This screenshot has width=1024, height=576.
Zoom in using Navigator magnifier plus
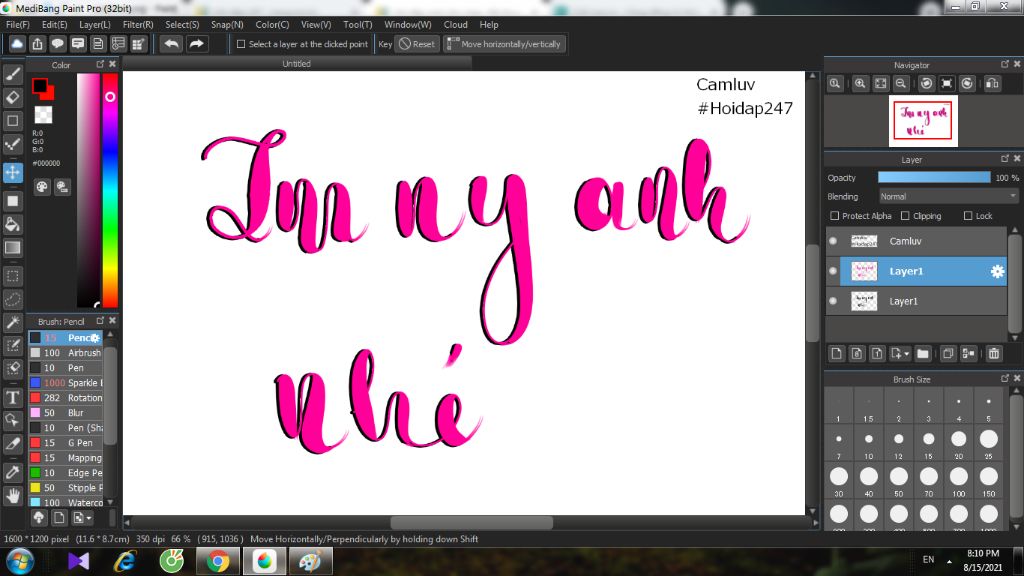point(860,84)
